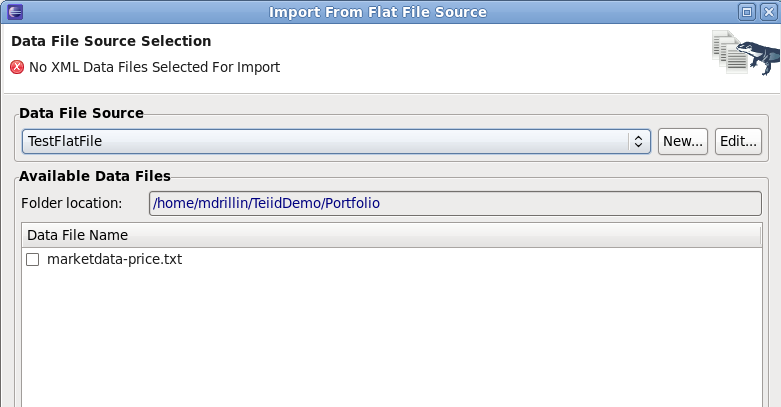Select the marketdata-price.txt file name

point(114,260)
